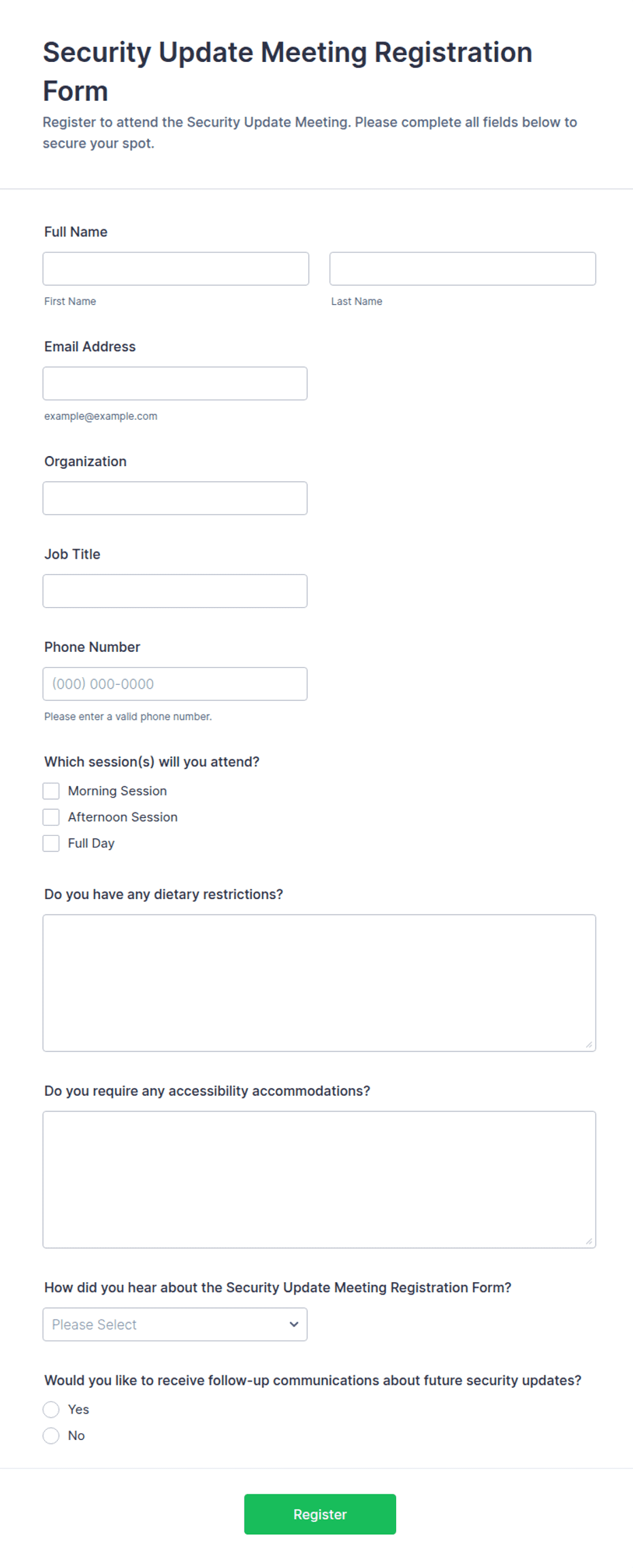Click the dropdown chevron arrow icon
633x1568 pixels.
click(294, 1324)
